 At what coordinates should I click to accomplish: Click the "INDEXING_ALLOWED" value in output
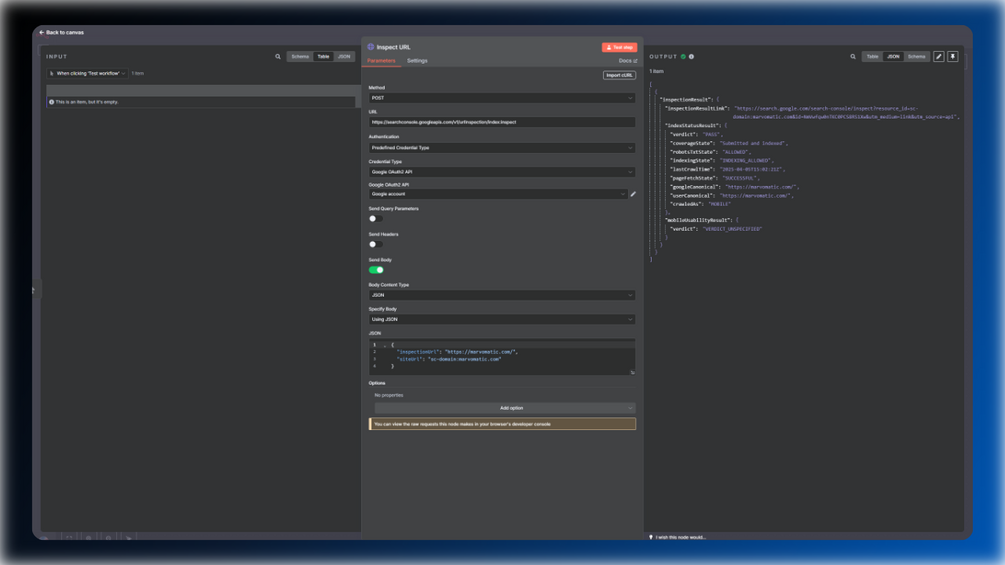[746, 161]
